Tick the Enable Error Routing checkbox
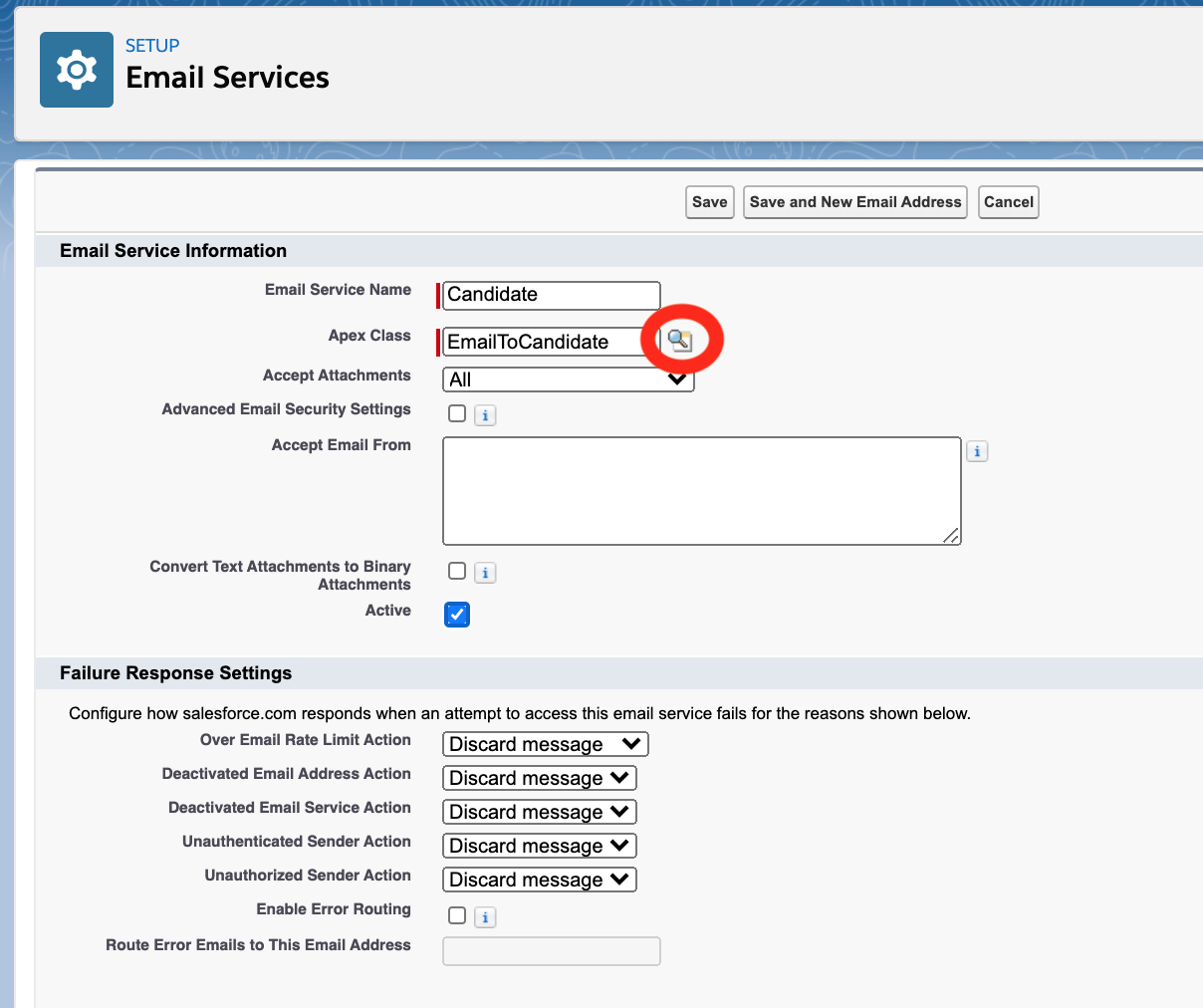Image resolution: width=1203 pixels, height=1008 pixels. point(457,915)
